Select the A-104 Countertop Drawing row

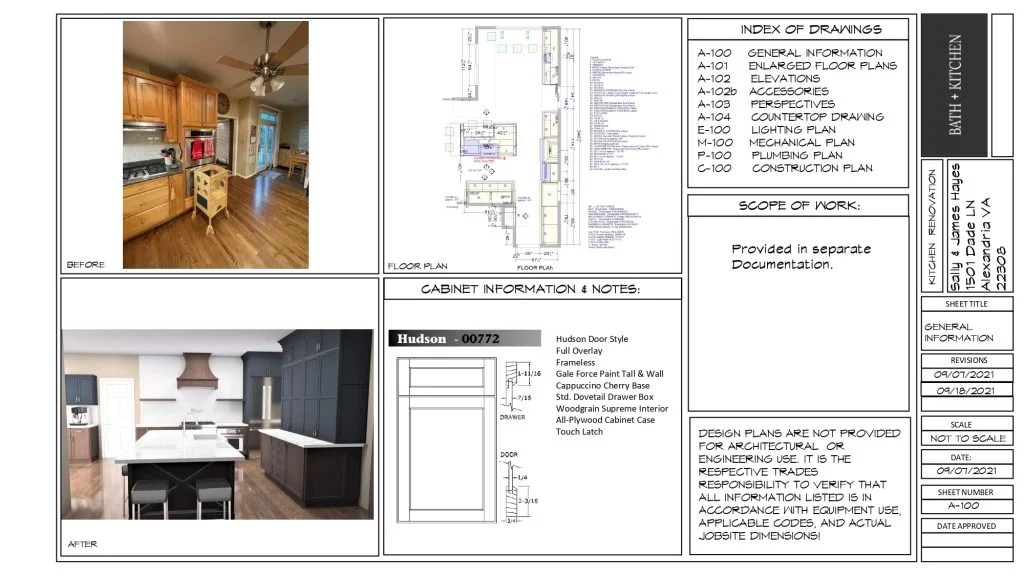click(790, 117)
